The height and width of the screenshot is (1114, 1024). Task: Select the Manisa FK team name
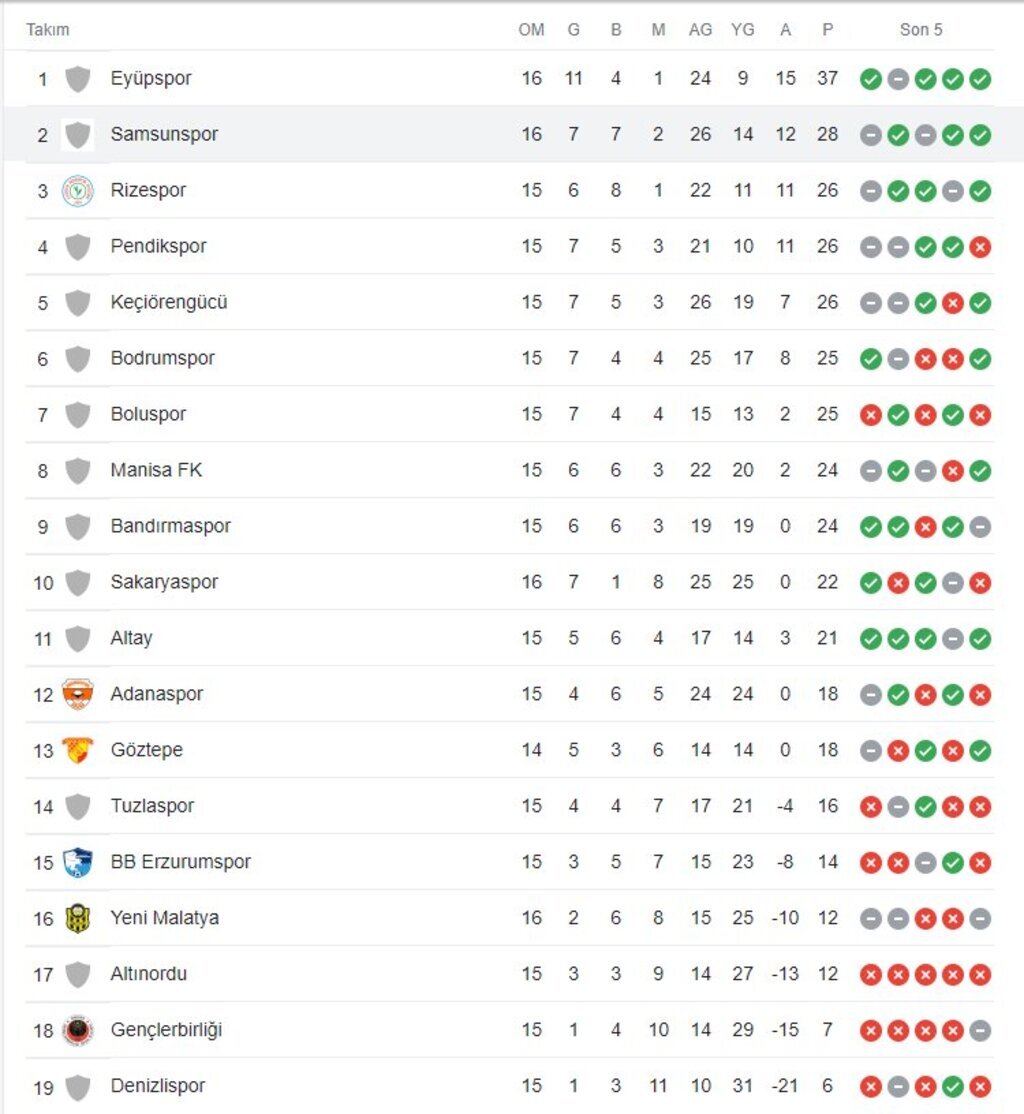[x=156, y=470]
